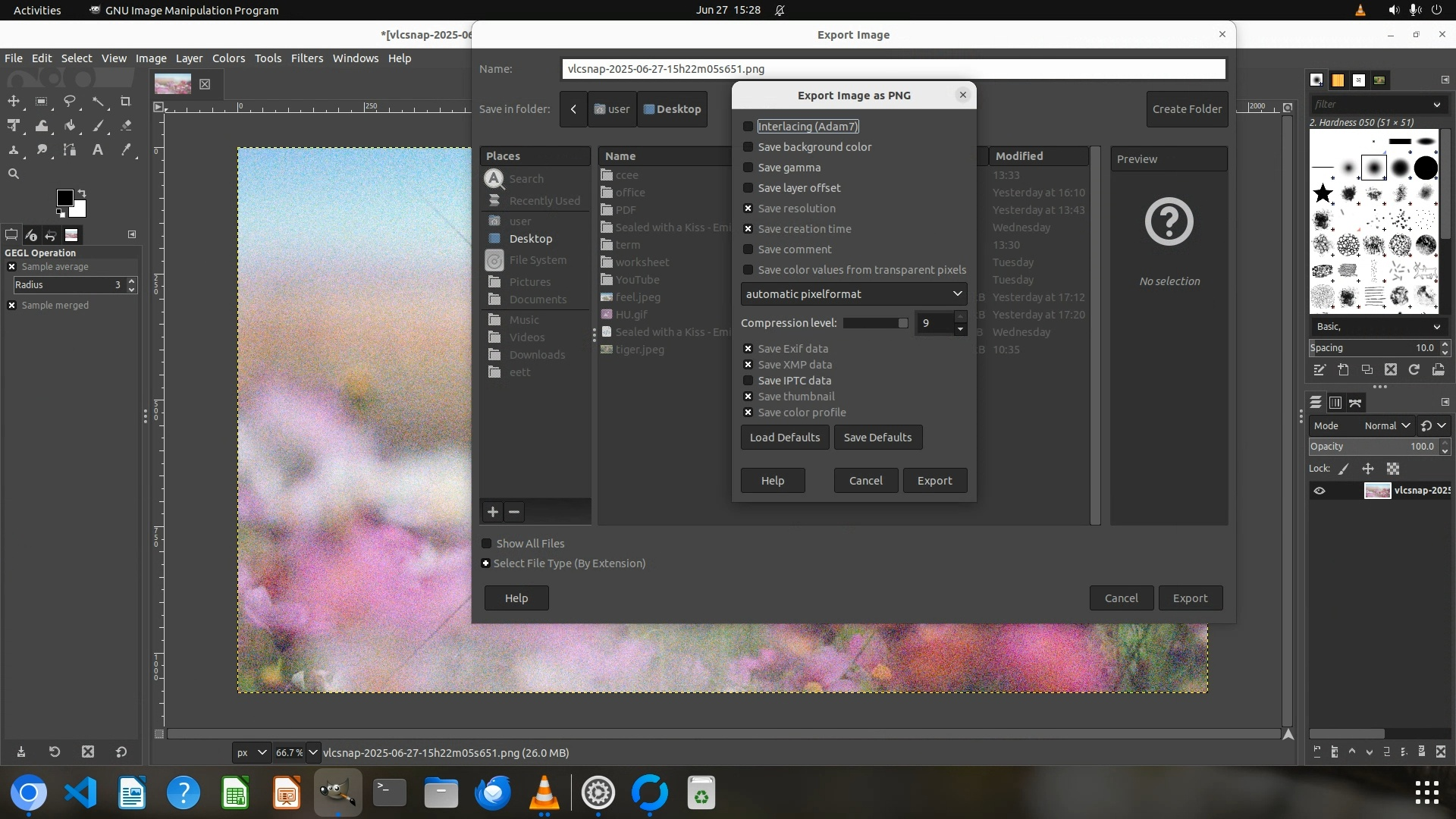Screen dimensions: 1456x819
Task: Toggle Save thumbnail checkbox
Action: tap(748, 397)
